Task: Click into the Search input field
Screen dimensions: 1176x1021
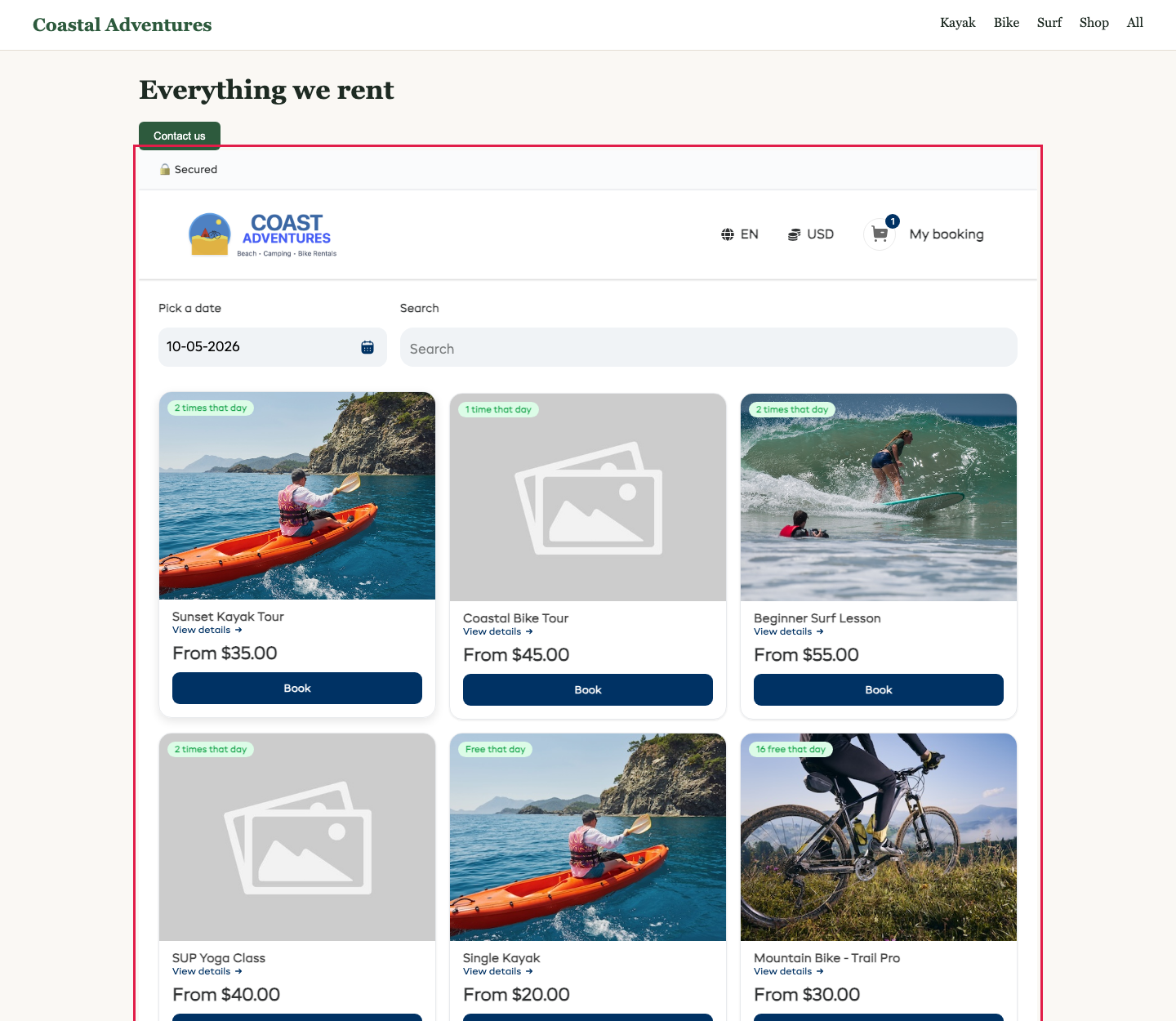Action: [x=709, y=348]
